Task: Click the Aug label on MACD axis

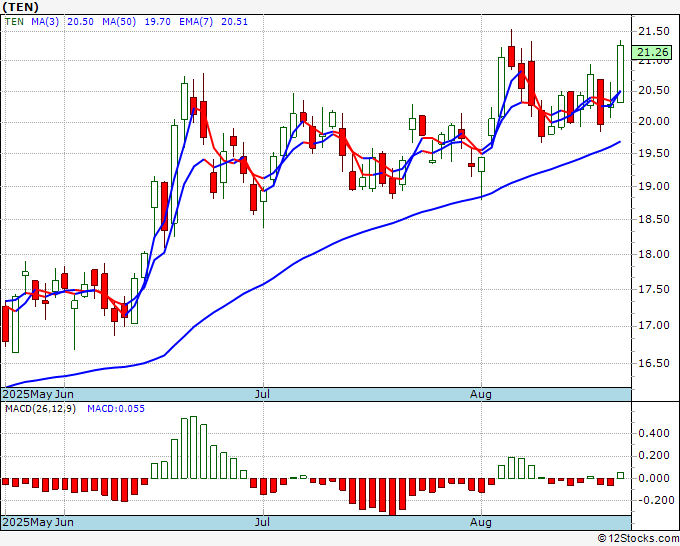Action: coord(481,522)
